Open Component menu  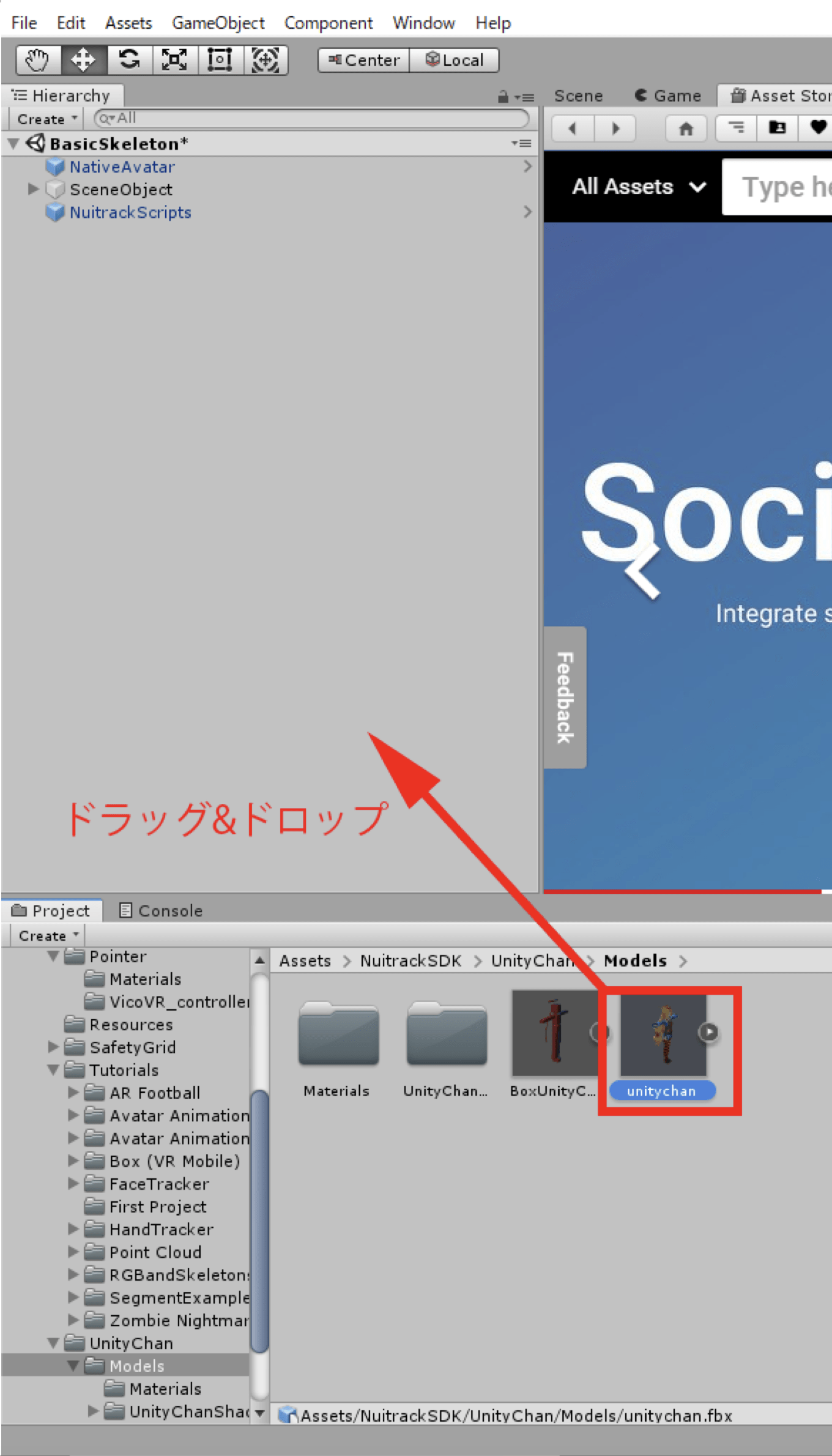tap(329, 23)
